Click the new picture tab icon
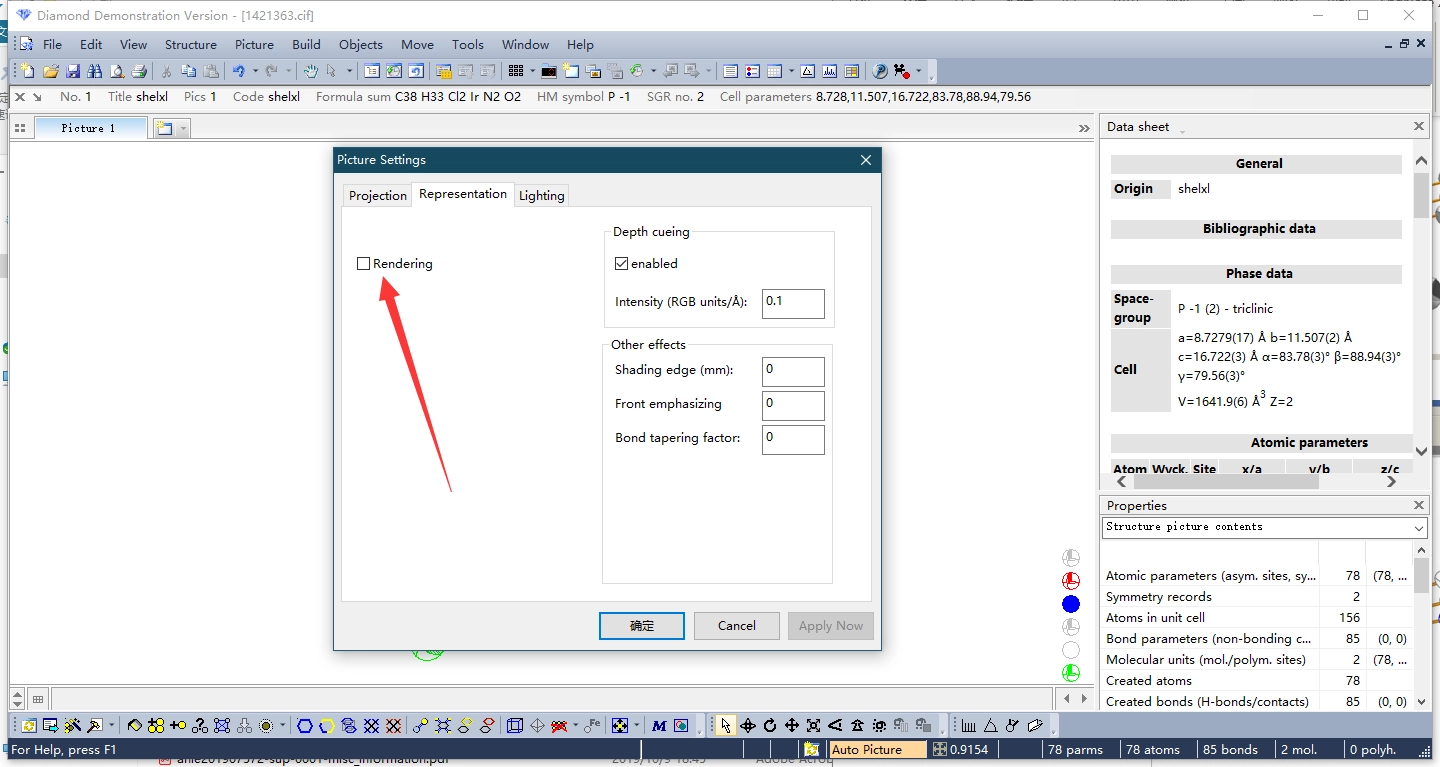The image size is (1440, 767). [x=164, y=128]
